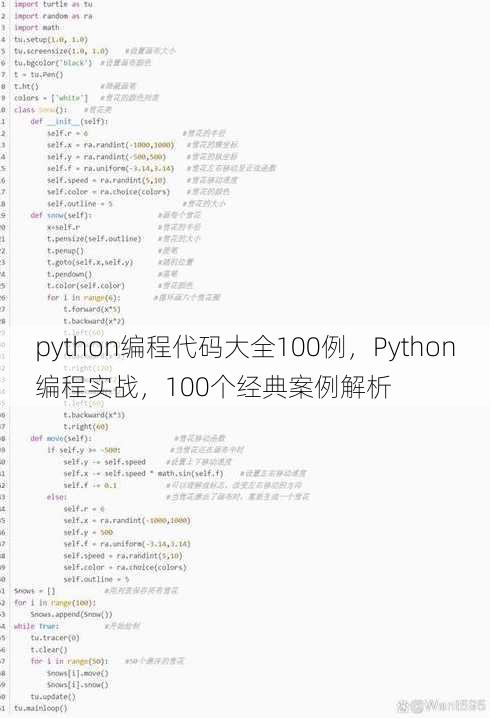Select the tu.bgcolor('black') line
This screenshot has width=490, height=718.
point(53,63)
